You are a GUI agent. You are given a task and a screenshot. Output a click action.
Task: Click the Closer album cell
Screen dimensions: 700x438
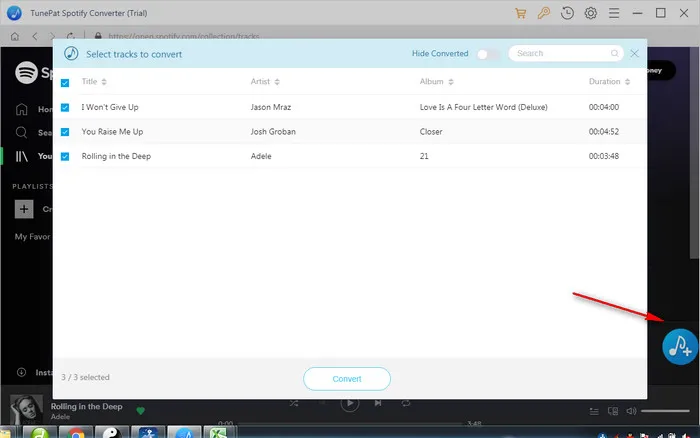431,132
